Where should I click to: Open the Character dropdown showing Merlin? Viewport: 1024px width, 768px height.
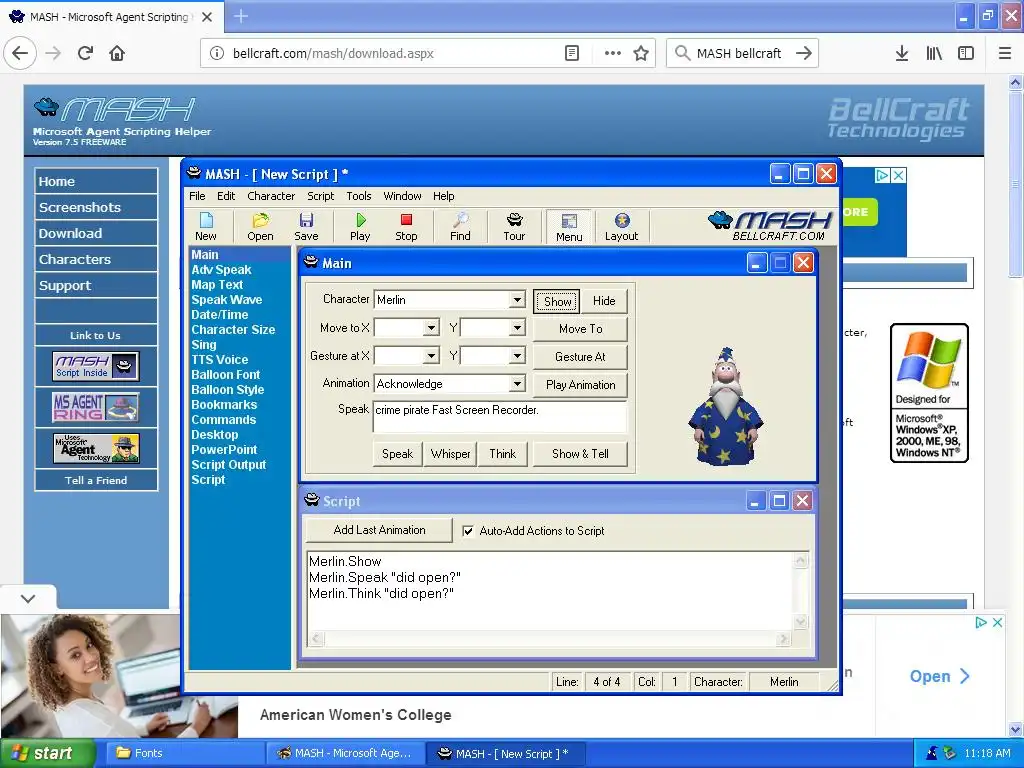(x=517, y=300)
